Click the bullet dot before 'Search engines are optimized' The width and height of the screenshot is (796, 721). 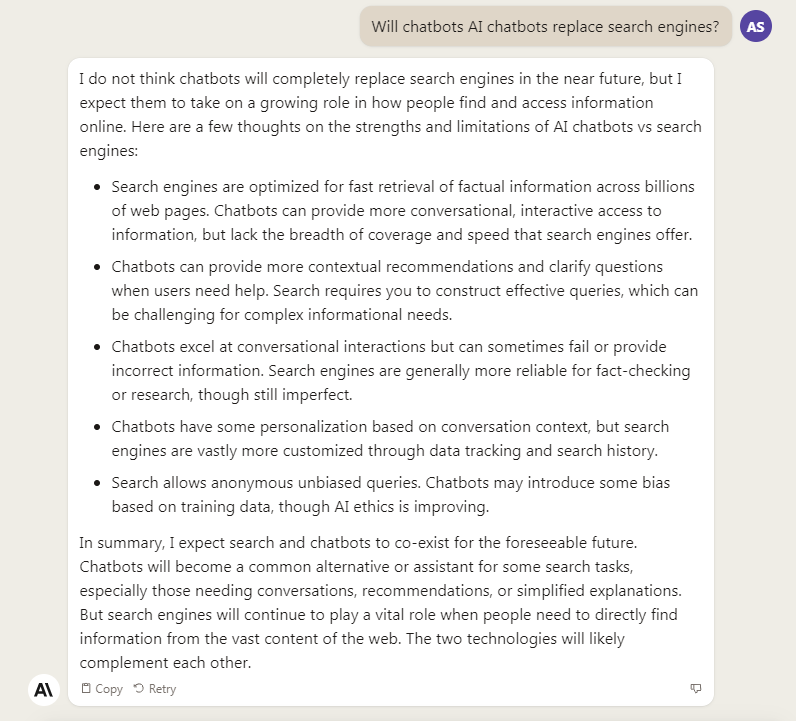pos(97,187)
